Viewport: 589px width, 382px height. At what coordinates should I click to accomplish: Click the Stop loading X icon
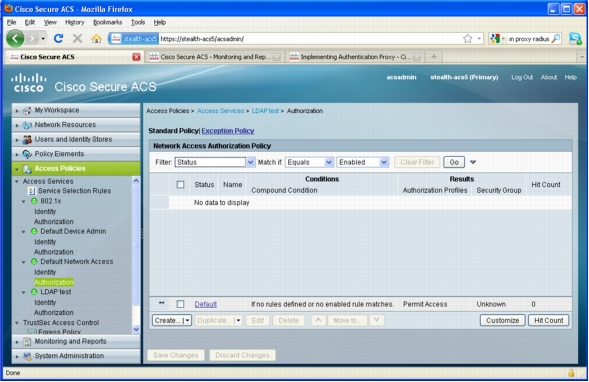pyautogui.click(x=77, y=38)
